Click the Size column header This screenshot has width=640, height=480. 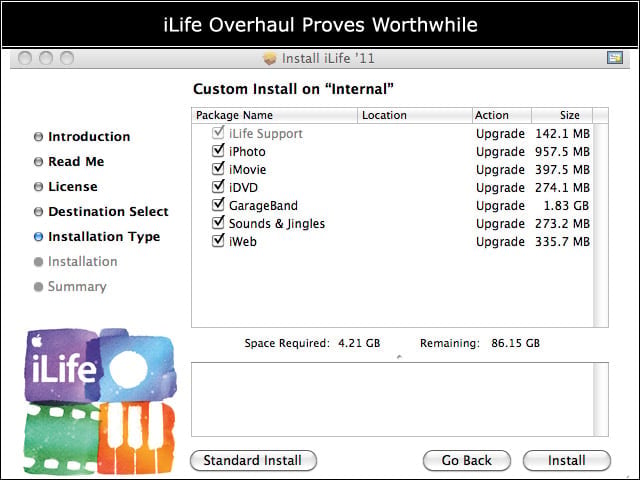click(x=562, y=116)
